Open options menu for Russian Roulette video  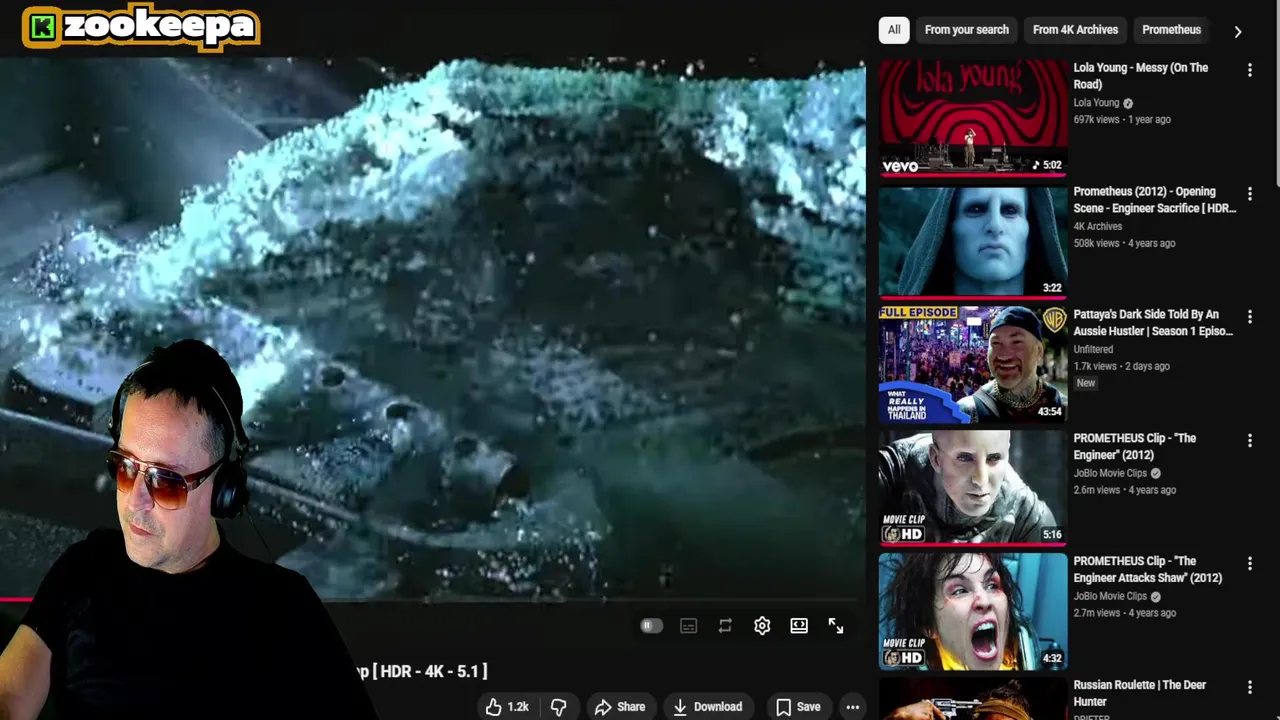tap(1249, 688)
